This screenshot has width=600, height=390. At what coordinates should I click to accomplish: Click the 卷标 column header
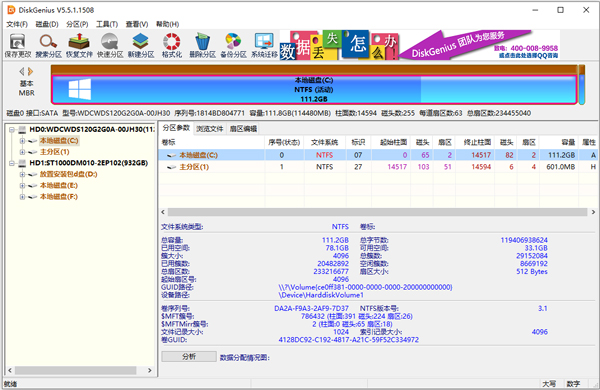pos(212,142)
